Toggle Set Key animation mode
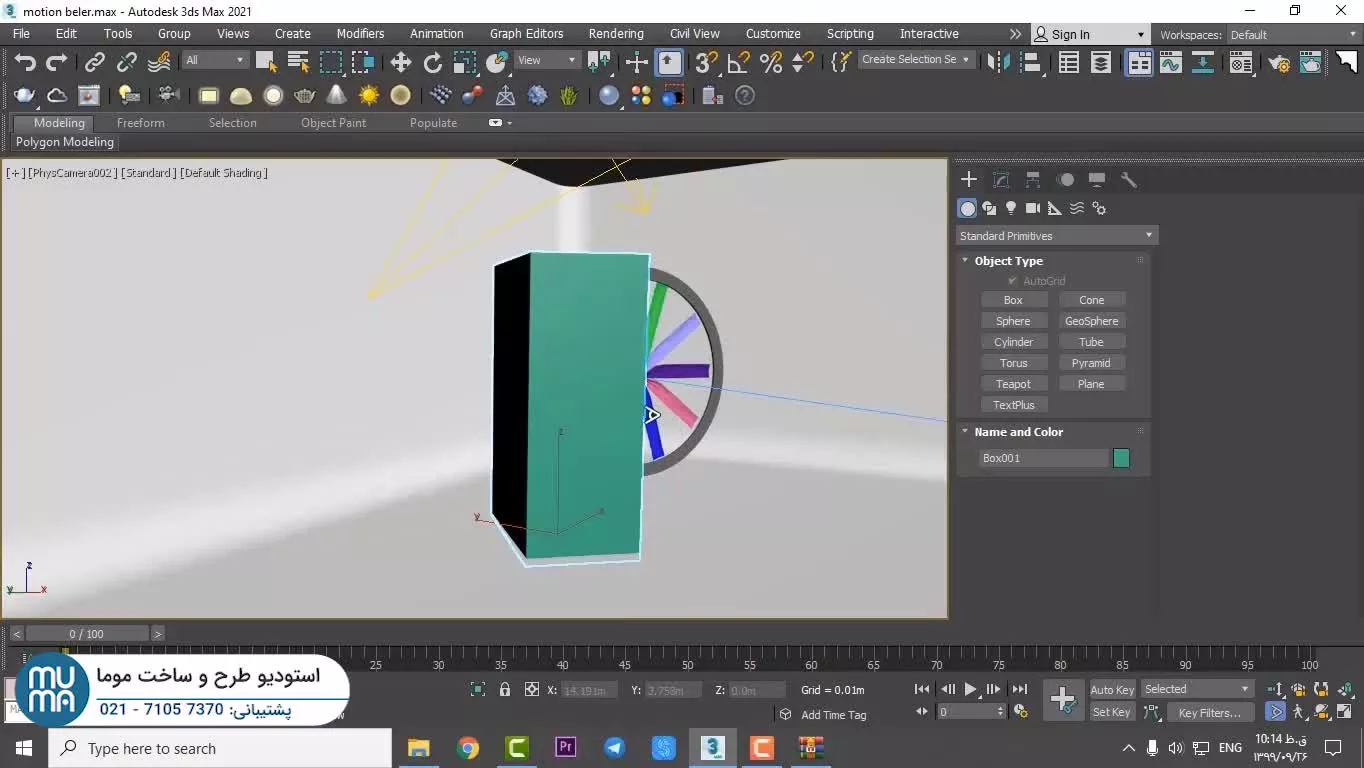Image resolution: width=1364 pixels, height=768 pixels. 1112,712
